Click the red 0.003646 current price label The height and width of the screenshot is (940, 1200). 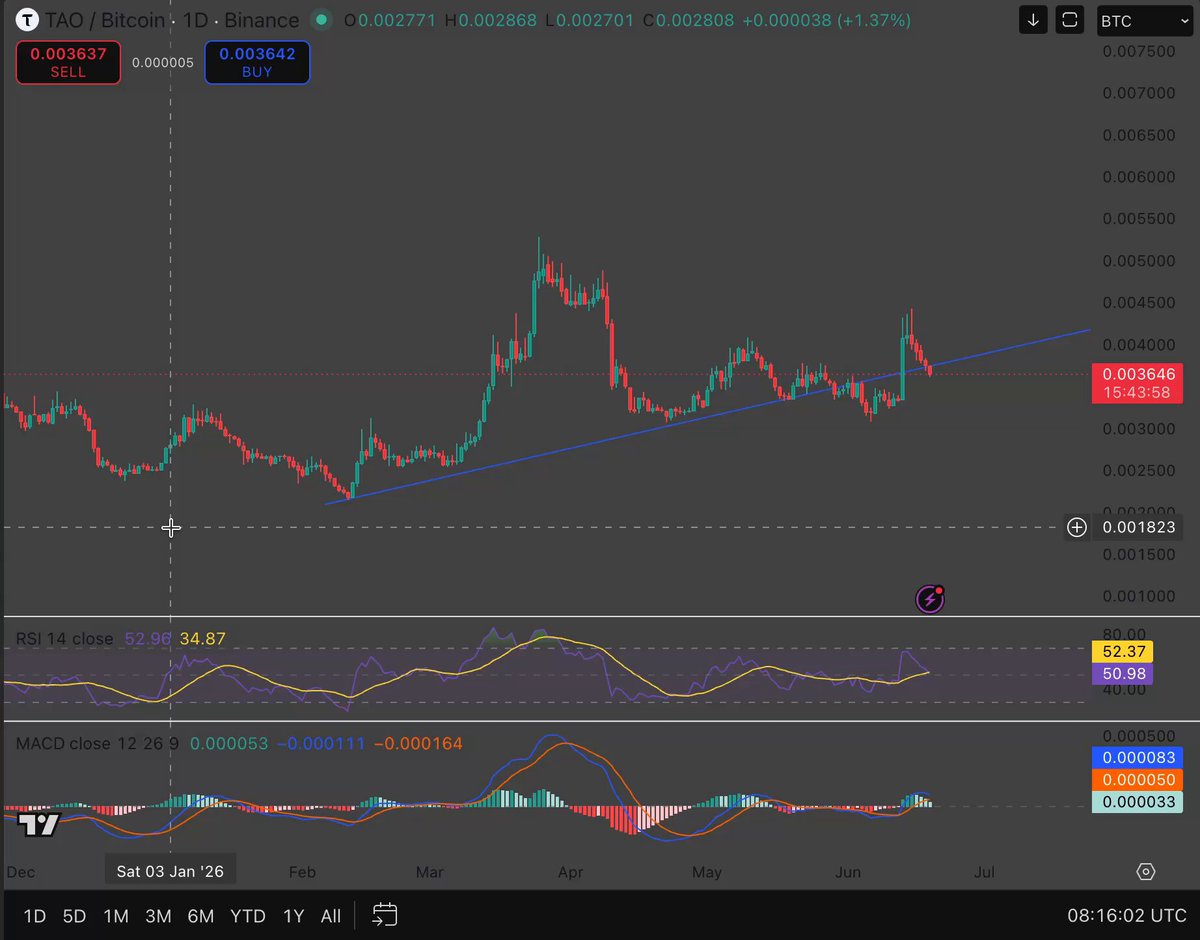pyautogui.click(x=1138, y=382)
